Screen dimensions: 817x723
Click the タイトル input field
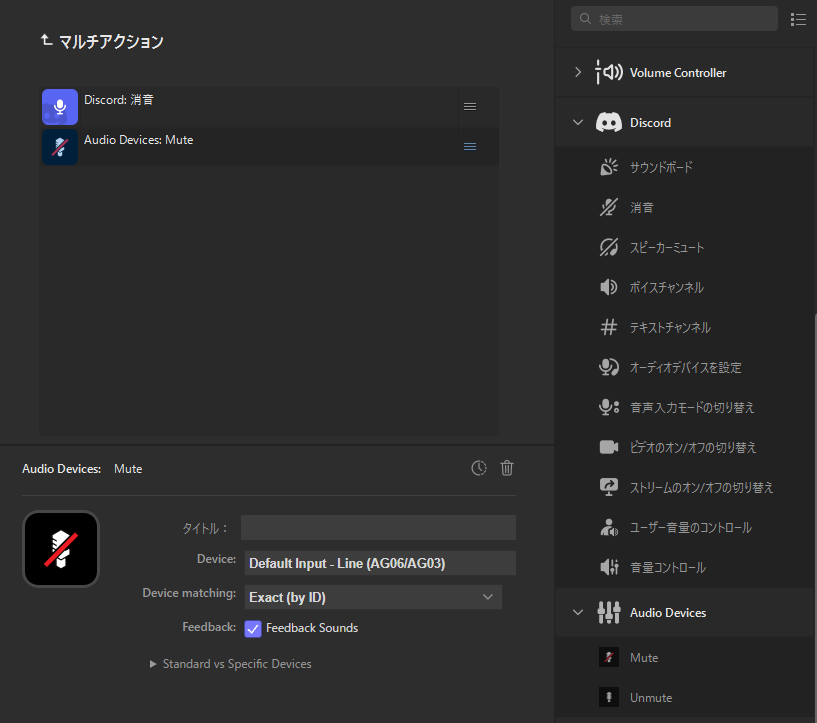(378, 528)
